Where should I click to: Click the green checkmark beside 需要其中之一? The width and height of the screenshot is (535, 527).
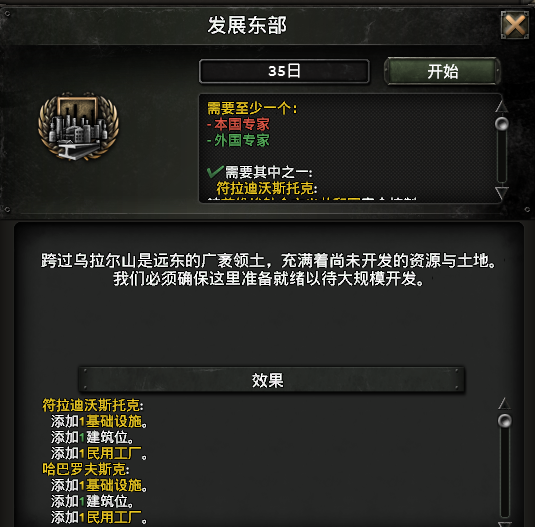click(215, 172)
